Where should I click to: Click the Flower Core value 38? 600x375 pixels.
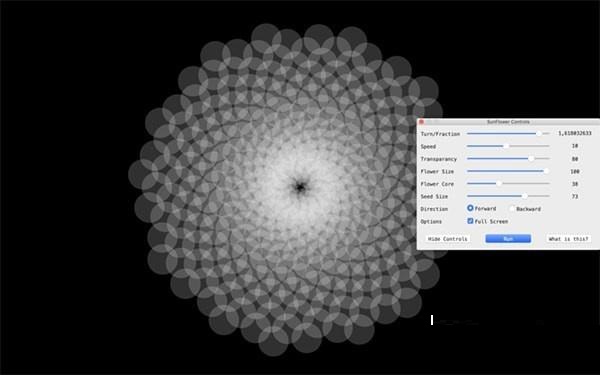[x=574, y=184]
